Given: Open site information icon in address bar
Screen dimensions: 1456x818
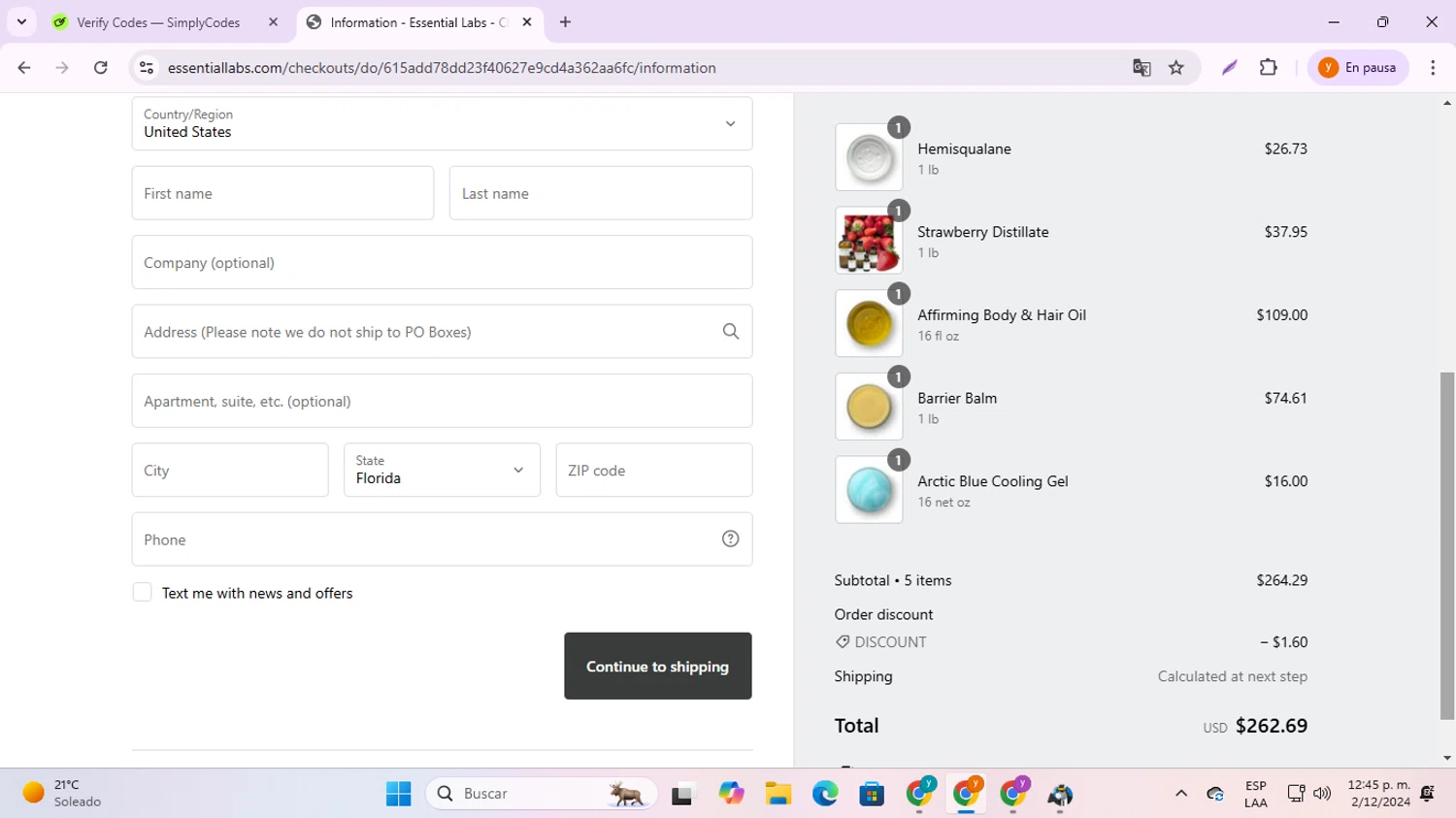Looking at the screenshot, I should pyautogui.click(x=147, y=68).
